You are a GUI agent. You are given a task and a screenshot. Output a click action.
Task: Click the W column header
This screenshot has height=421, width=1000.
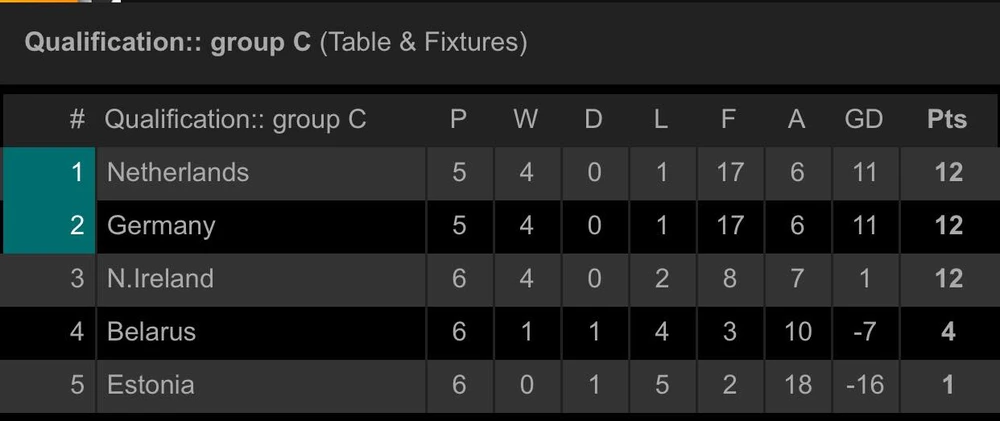point(526,120)
